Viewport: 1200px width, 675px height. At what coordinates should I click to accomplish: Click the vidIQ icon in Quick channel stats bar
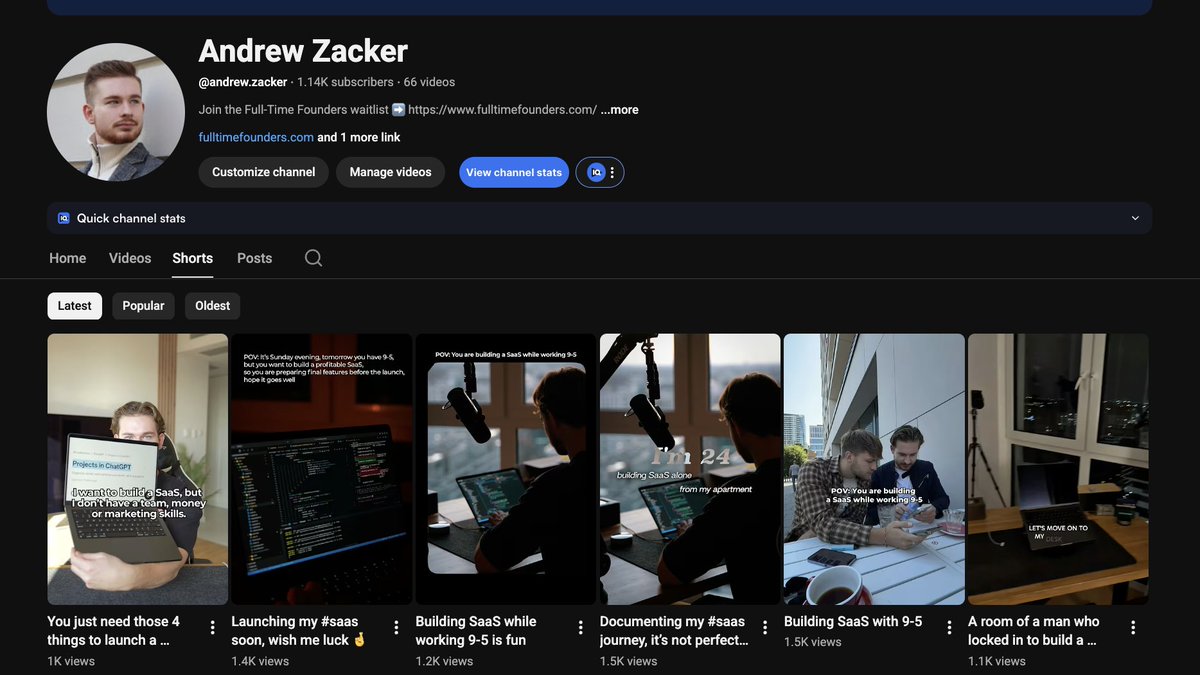[63, 217]
